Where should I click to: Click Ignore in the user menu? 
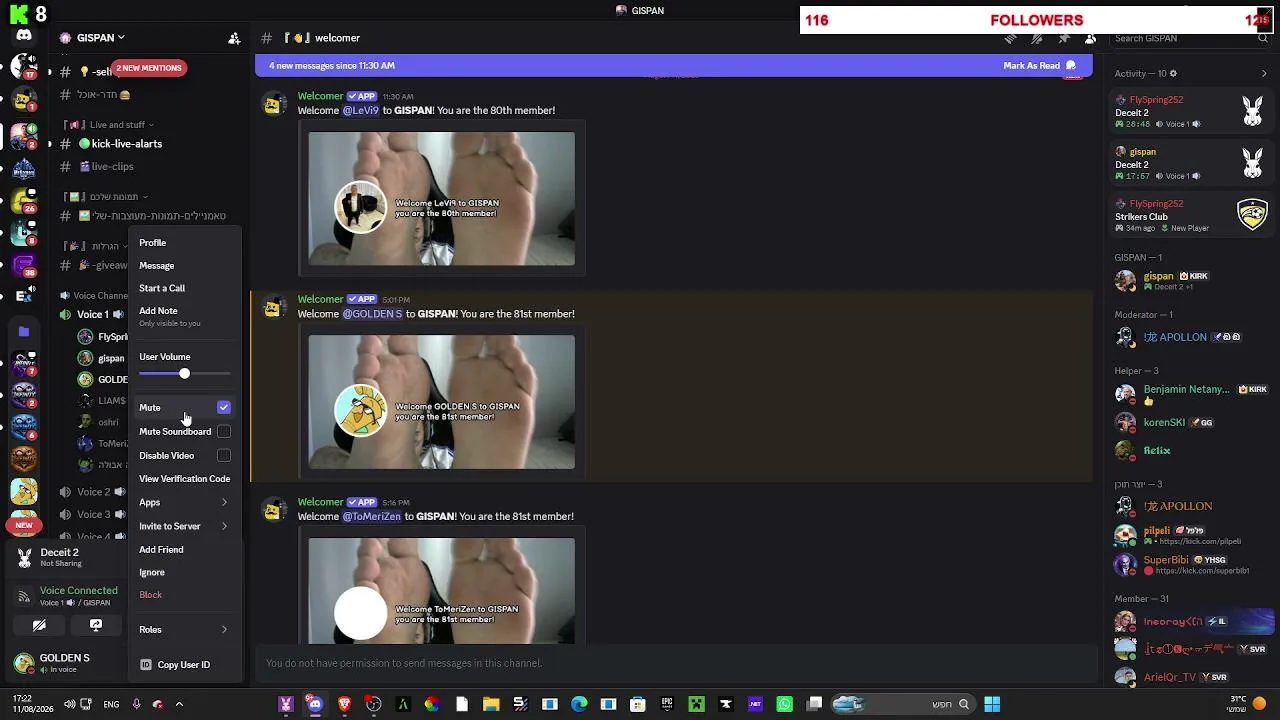(x=185, y=572)
